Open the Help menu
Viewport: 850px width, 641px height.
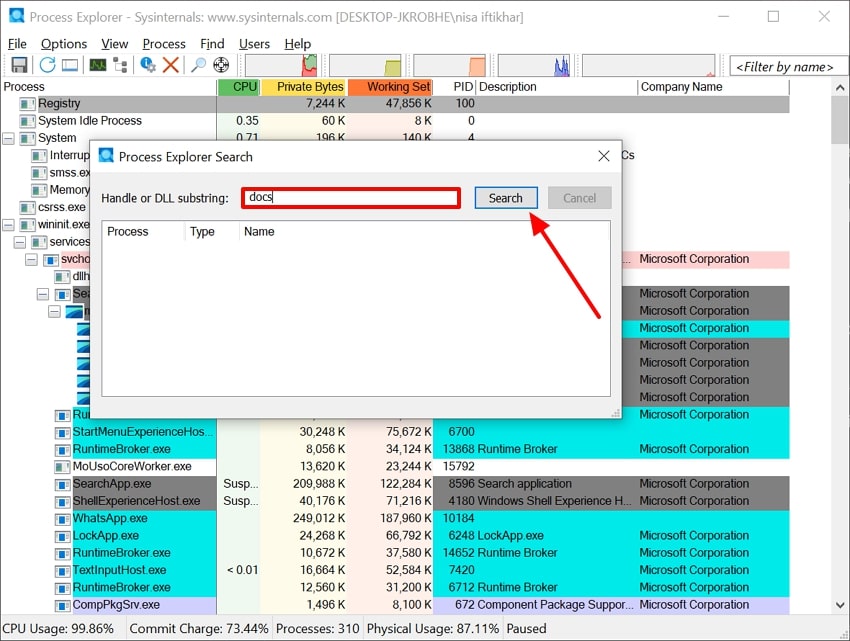click(x=298, y=44)
